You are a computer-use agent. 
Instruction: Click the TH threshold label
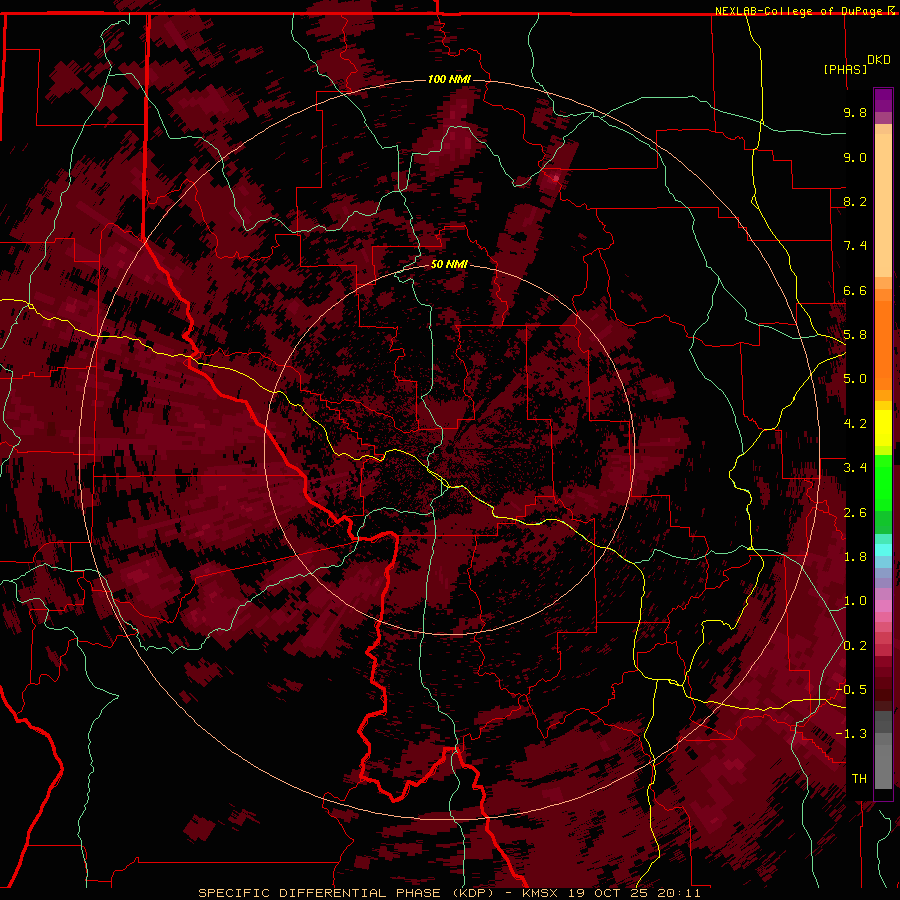click(859, 779)
